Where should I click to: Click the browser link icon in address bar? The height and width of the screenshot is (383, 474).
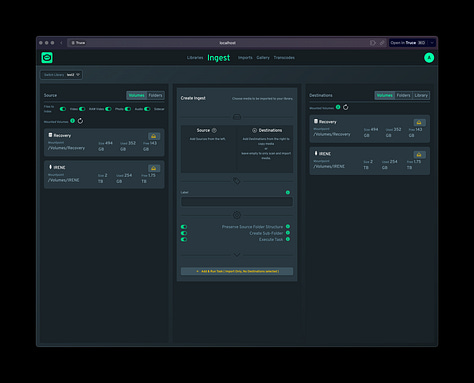(x=382, y=43)
